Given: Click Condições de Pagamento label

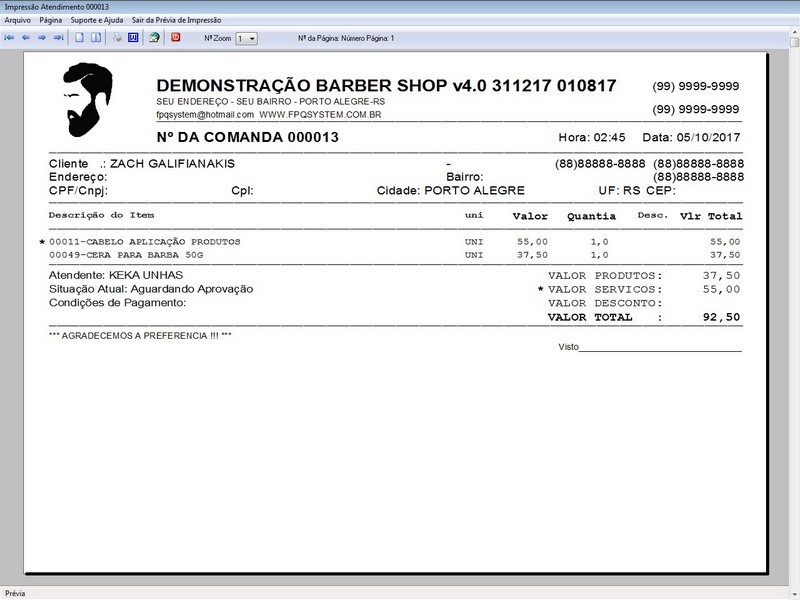Looking at the screenshot, I should pos(117,303).
